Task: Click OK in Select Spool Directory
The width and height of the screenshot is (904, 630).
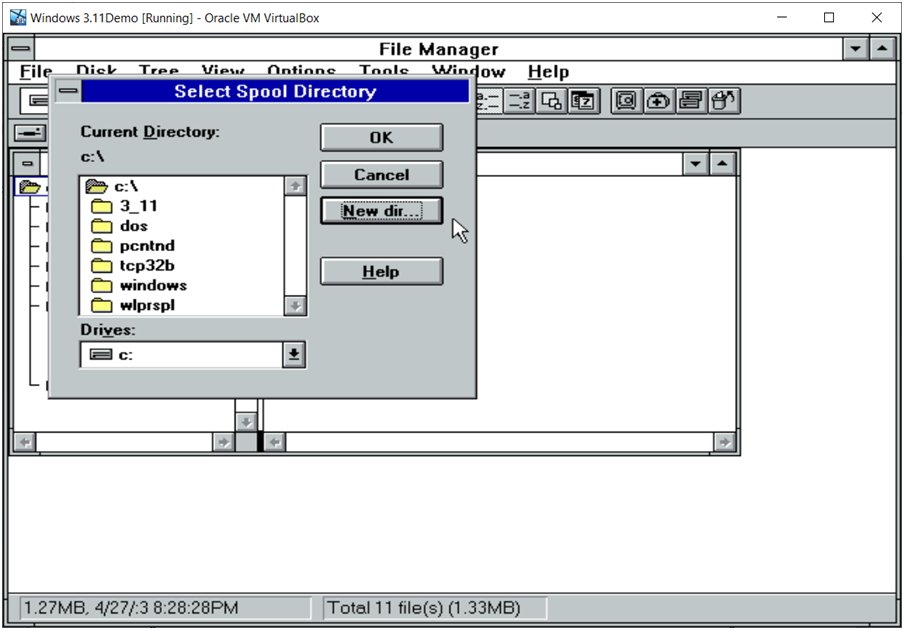Action: 382,138
